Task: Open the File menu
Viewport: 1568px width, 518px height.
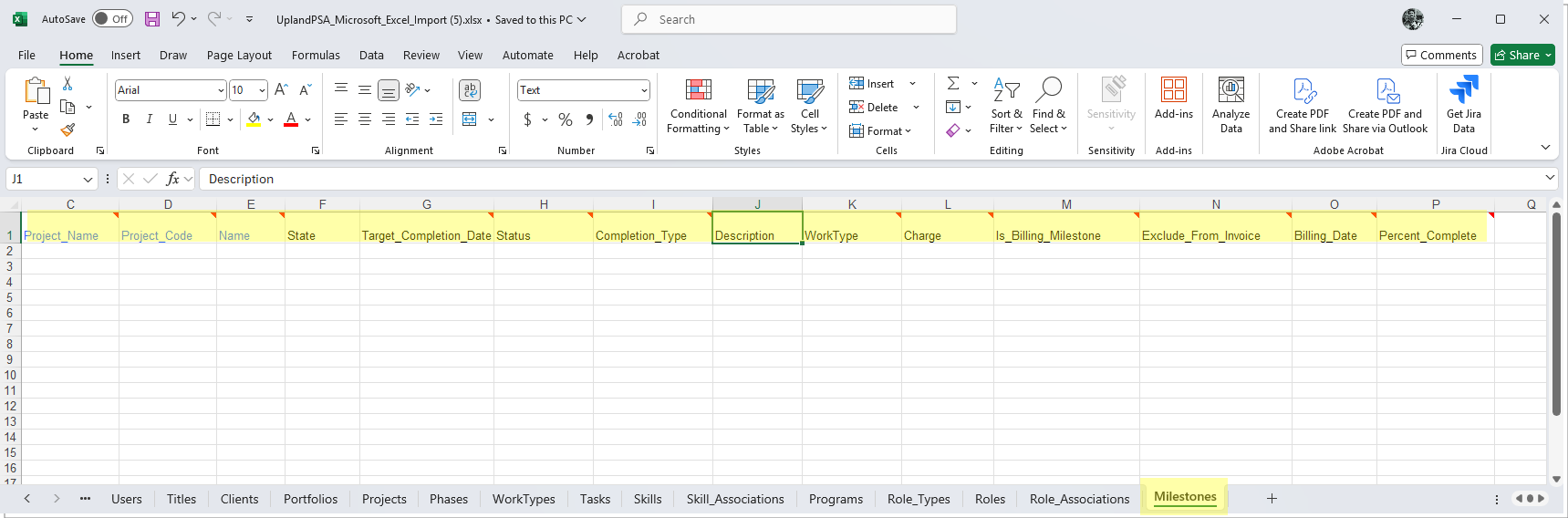Action: [26, 55]
